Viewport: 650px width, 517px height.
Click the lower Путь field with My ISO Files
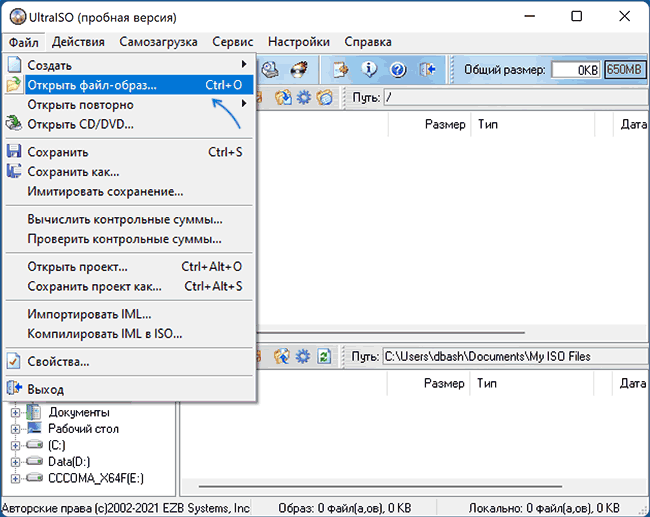pos(516,357)
